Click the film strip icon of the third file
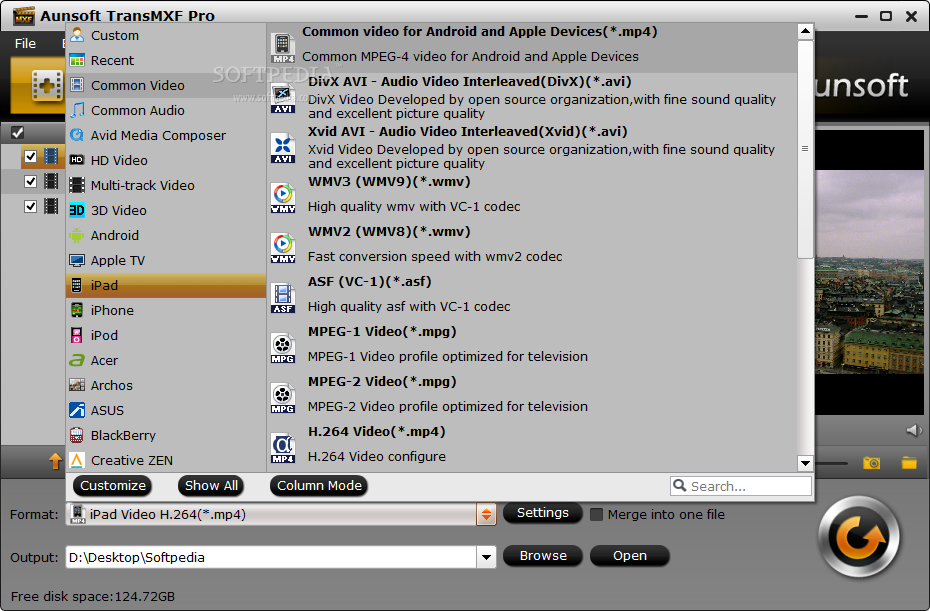 (52, 206)
